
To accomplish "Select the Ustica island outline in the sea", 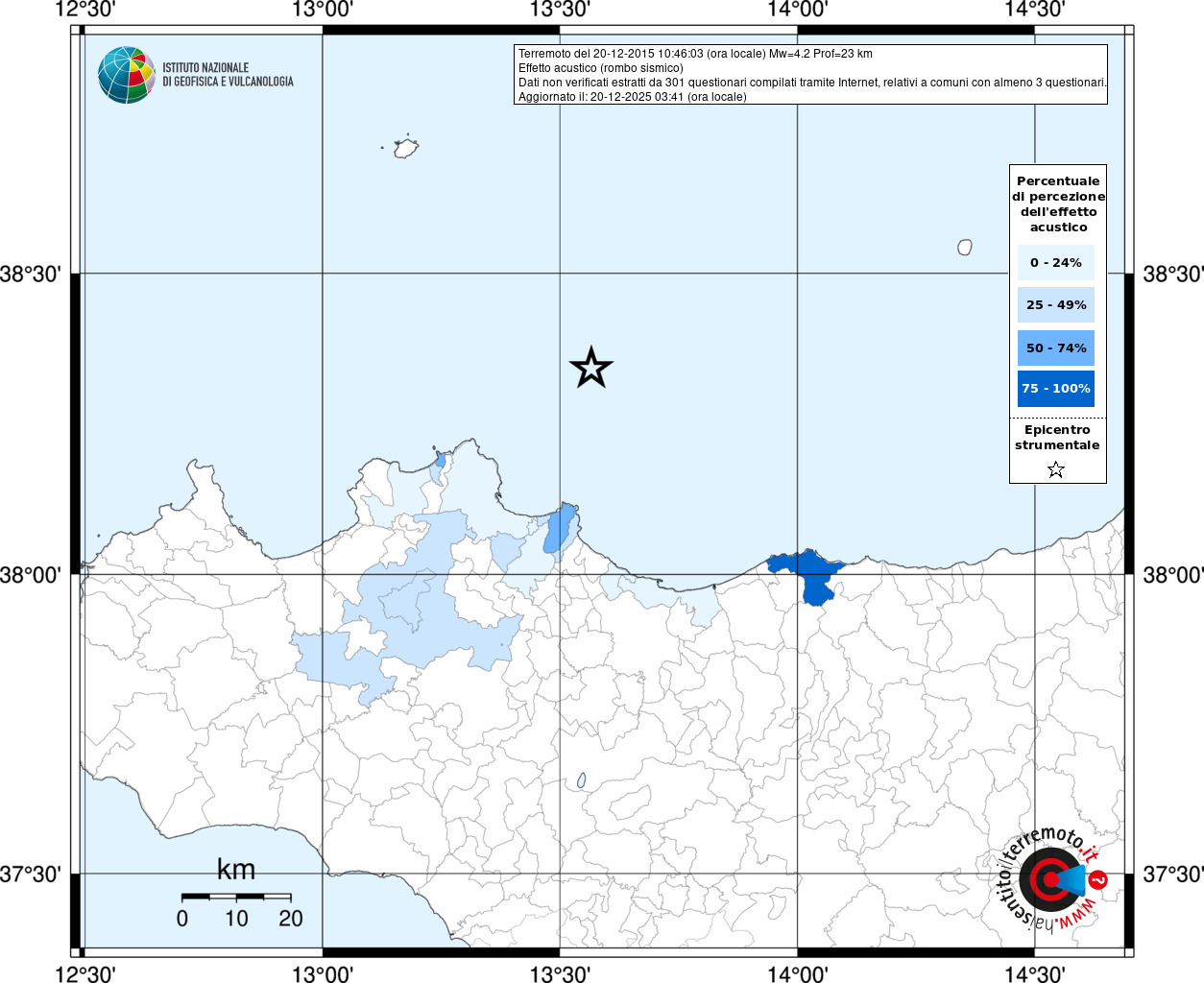I will coord(406,149).
